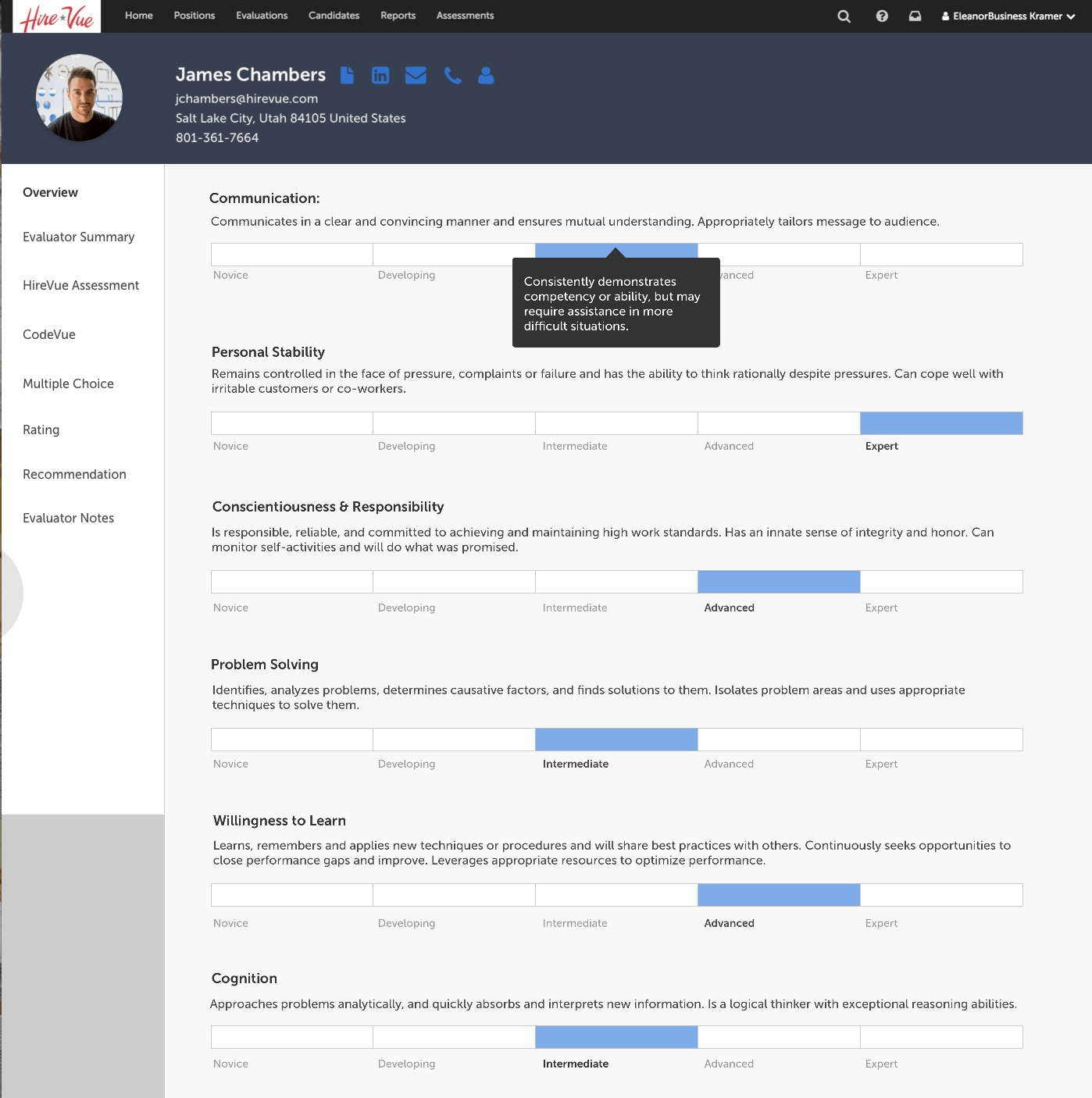Go to the Multiple Choice results
Image resolution: width=1092 pixels, height=1098 pixels.
pos(68,383)
